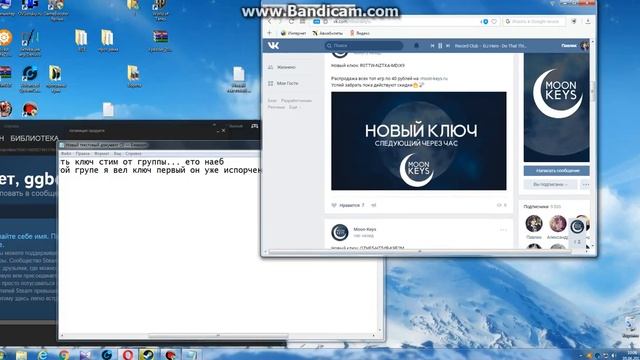Open the Интернет bookmark
The height and width of the screenshot is (360, 640).
[x=293, y=33]
